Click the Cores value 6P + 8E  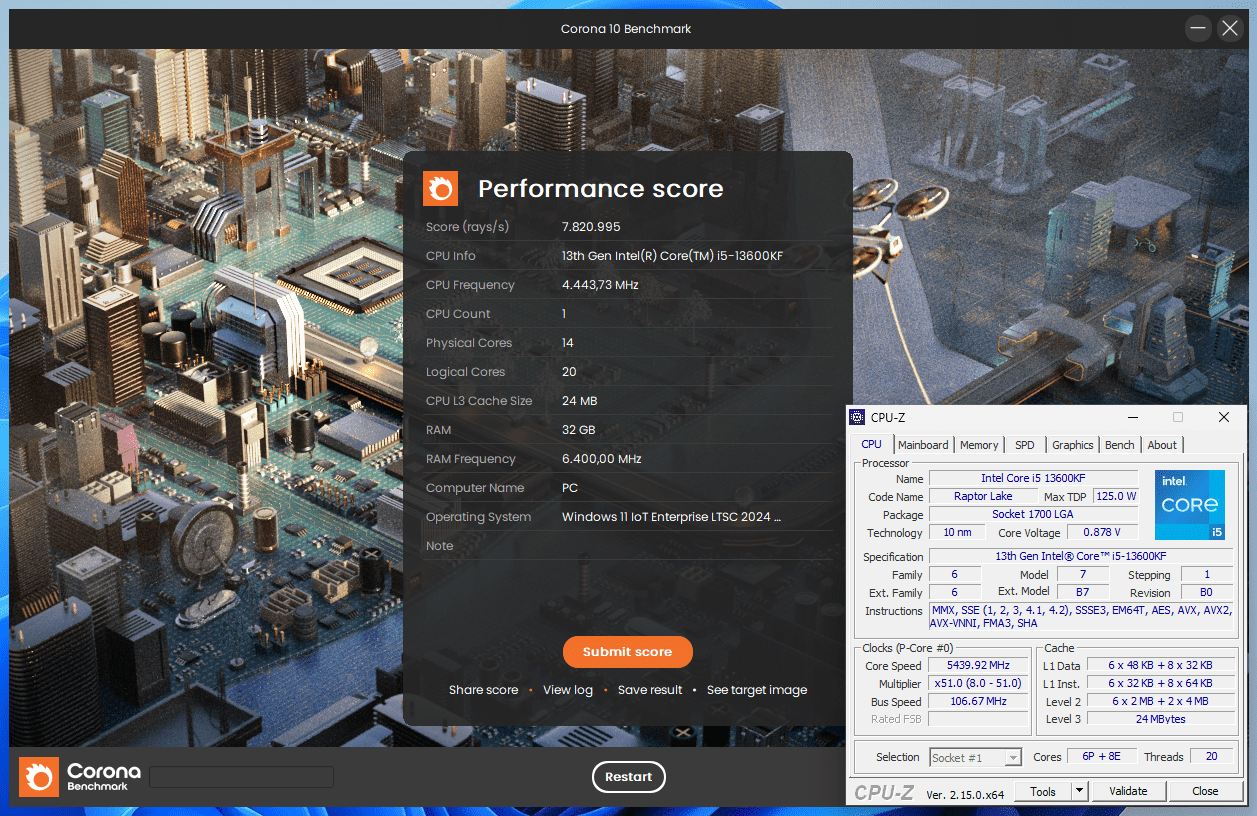click(x=1101, y=756)
